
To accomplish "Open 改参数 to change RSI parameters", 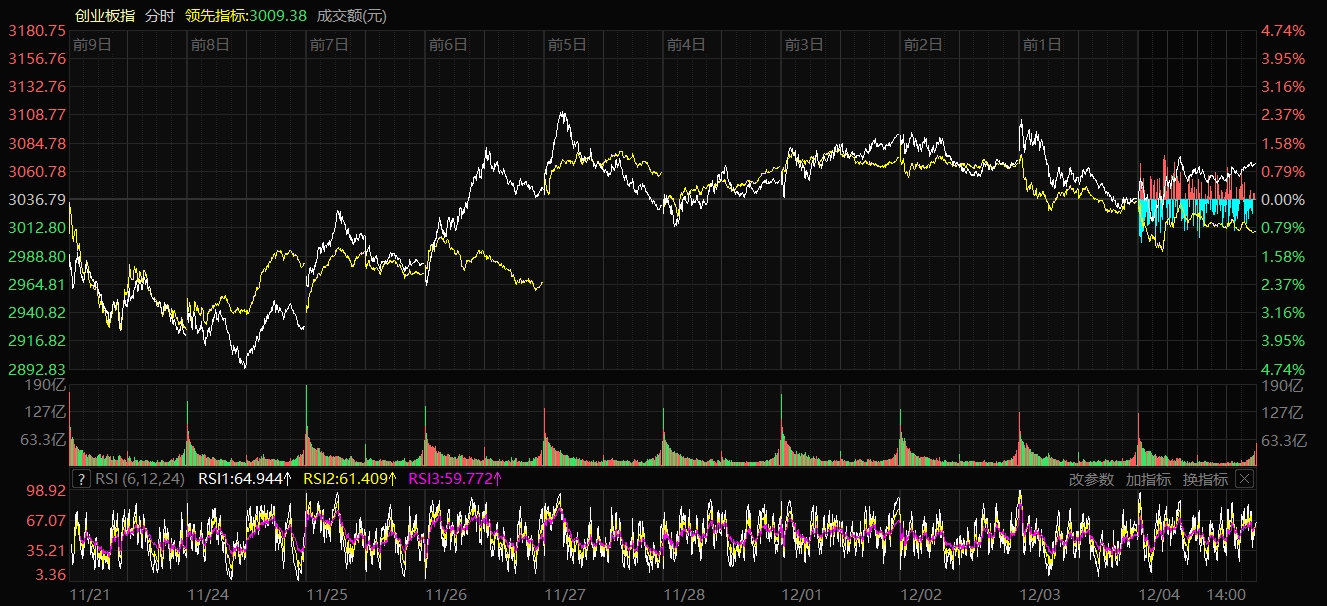I will click(x=1091, y=479).
